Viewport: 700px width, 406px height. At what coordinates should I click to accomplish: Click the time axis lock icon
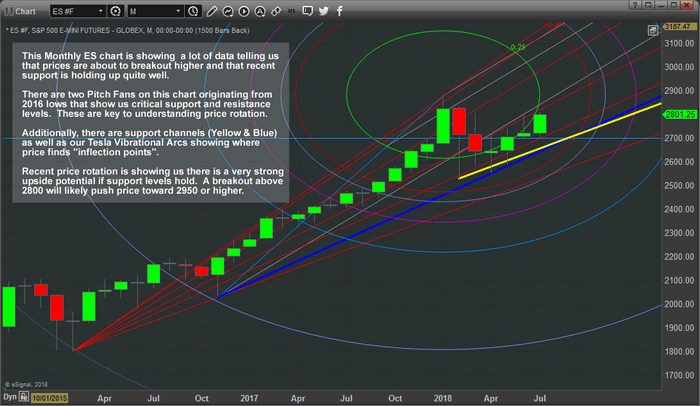(24, 397)
